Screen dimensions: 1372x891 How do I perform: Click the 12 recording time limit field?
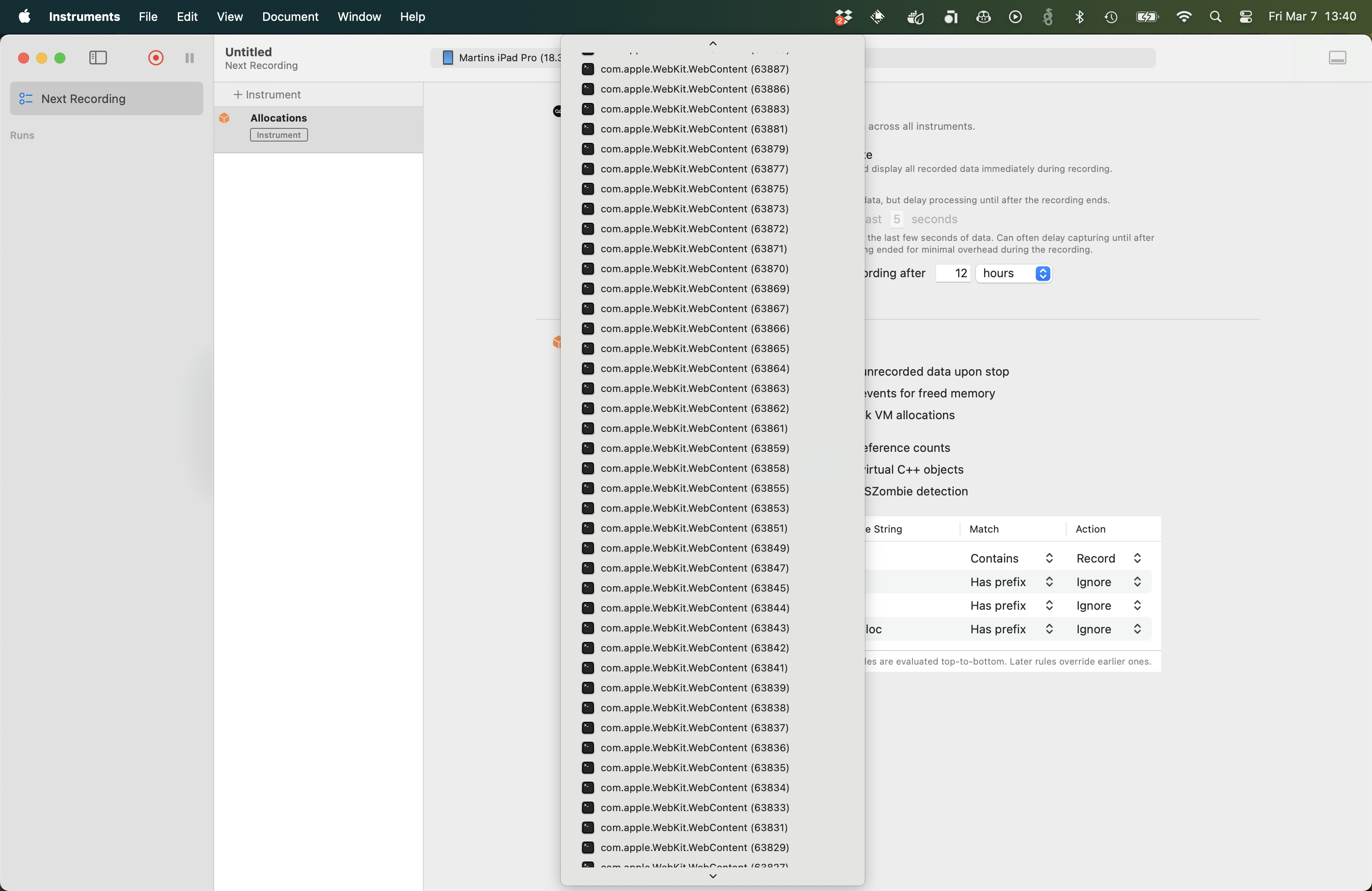[954, 273]
